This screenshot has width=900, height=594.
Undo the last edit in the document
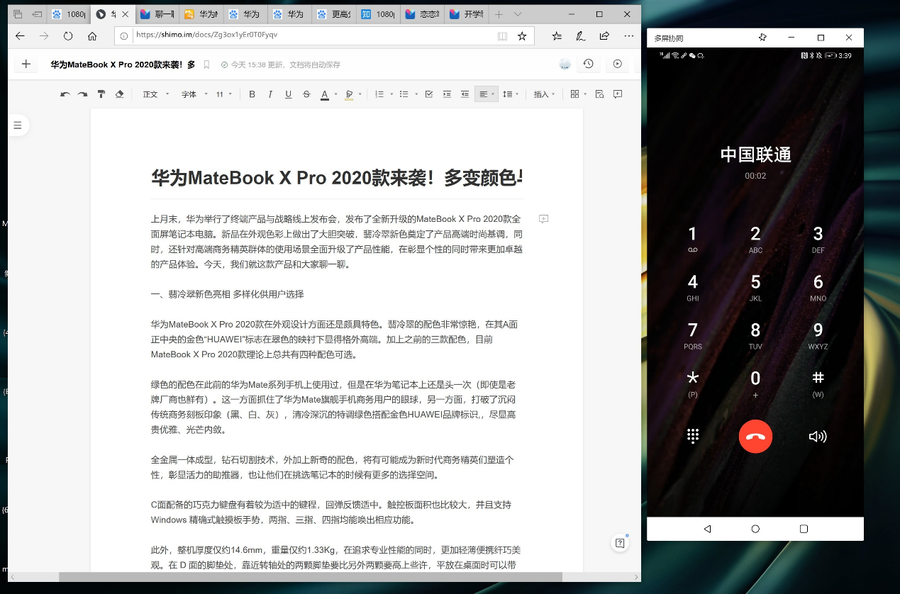[65, 94]
